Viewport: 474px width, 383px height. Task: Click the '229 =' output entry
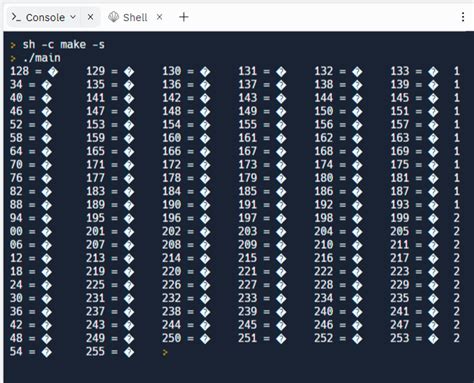coord(414,285)
